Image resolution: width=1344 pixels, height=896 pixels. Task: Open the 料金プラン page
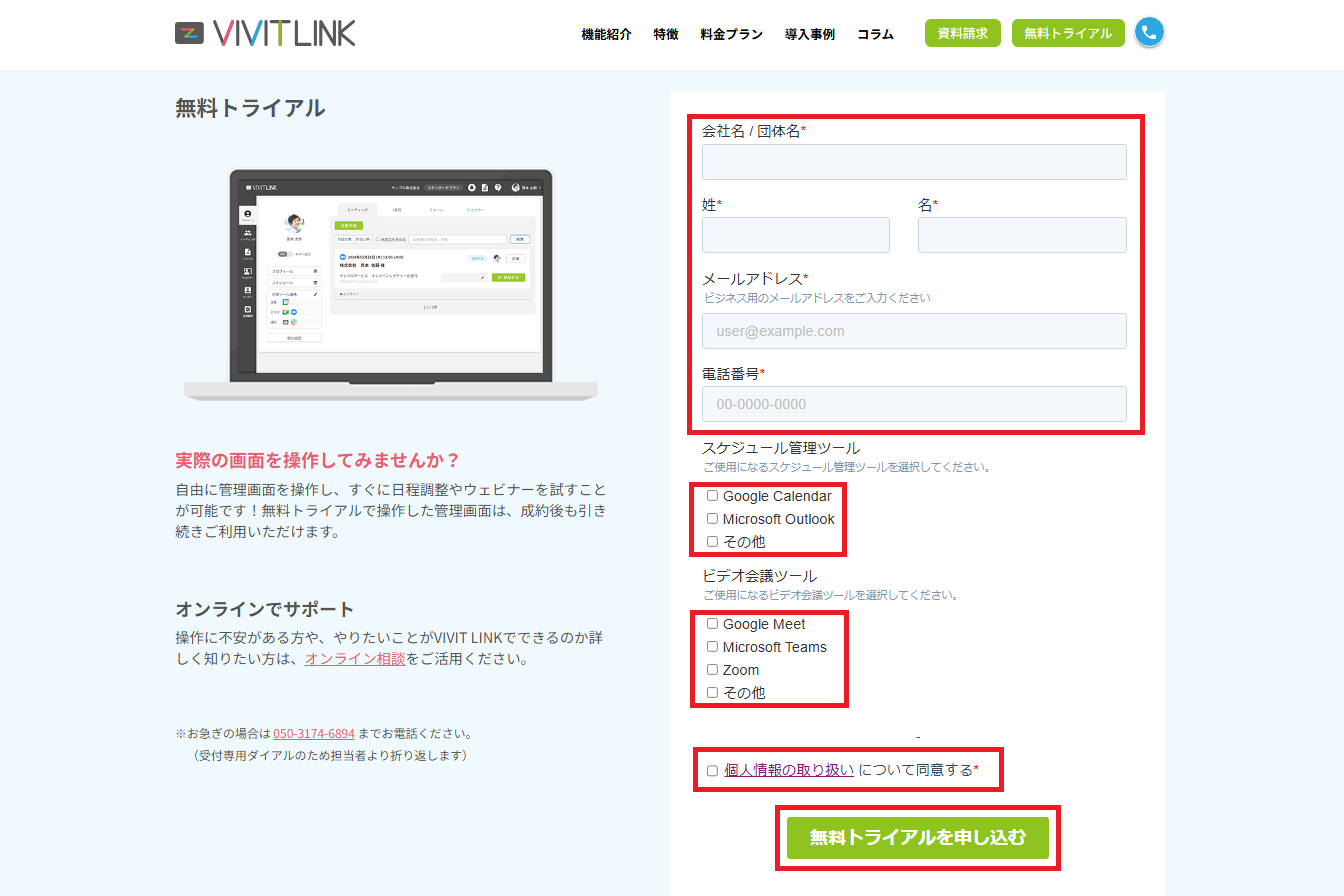[x=731, y=33]
